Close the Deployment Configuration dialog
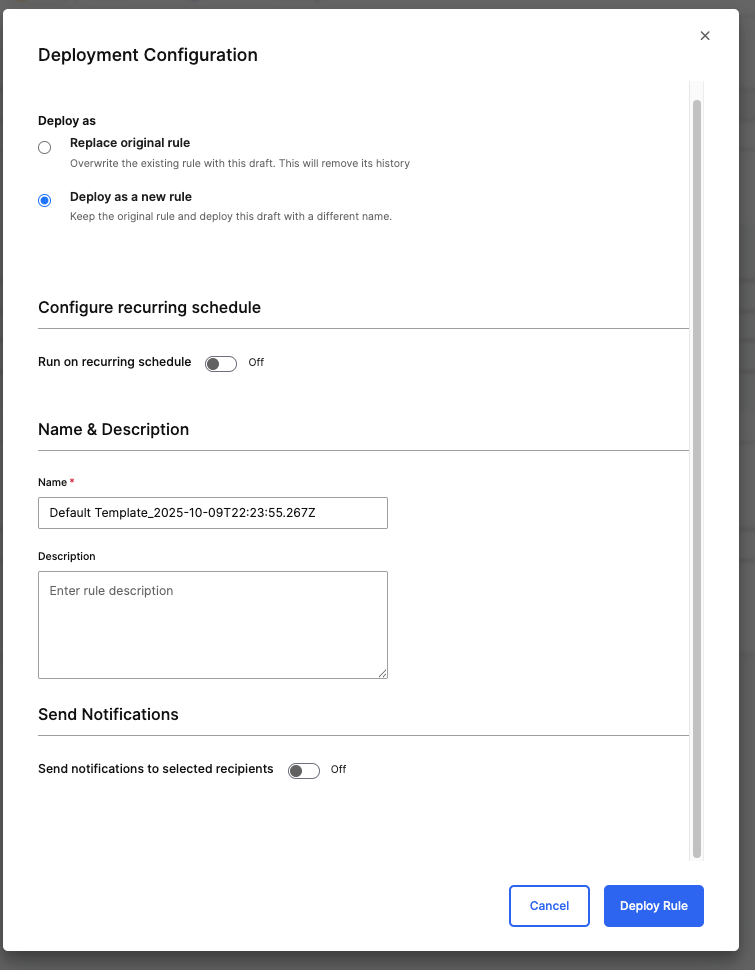 point(705,35)
